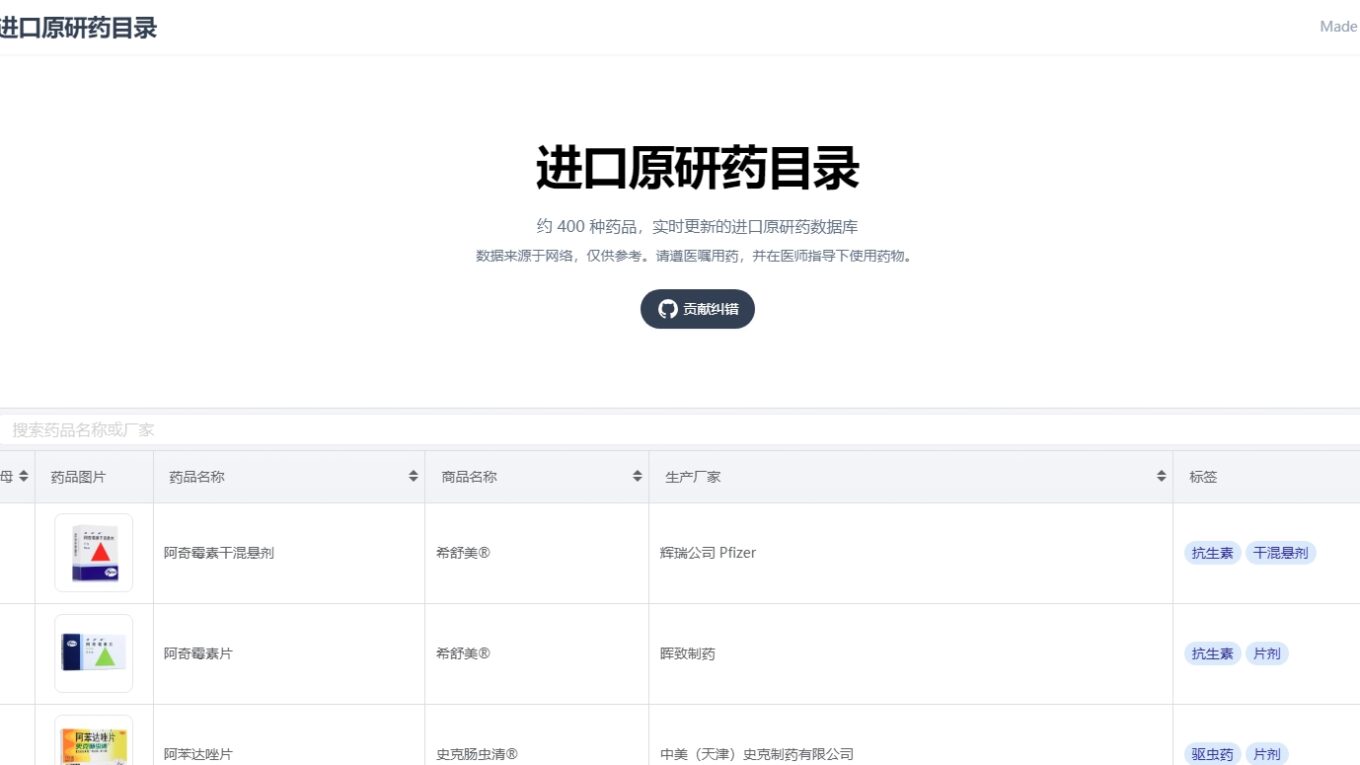The height and width of the screenshot is (765, 1360).
Task: Select 片剂 tag in 阿奇霉素片 row
Action: 1267,654
